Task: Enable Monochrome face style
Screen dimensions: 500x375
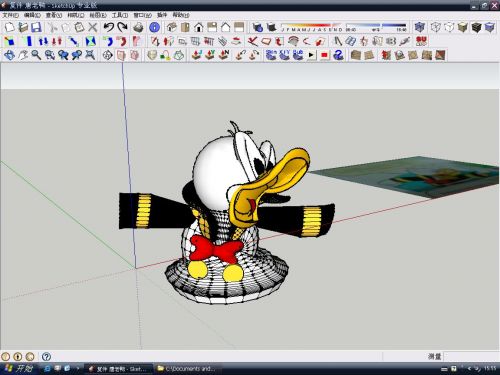Action: (x=490, y=27)
